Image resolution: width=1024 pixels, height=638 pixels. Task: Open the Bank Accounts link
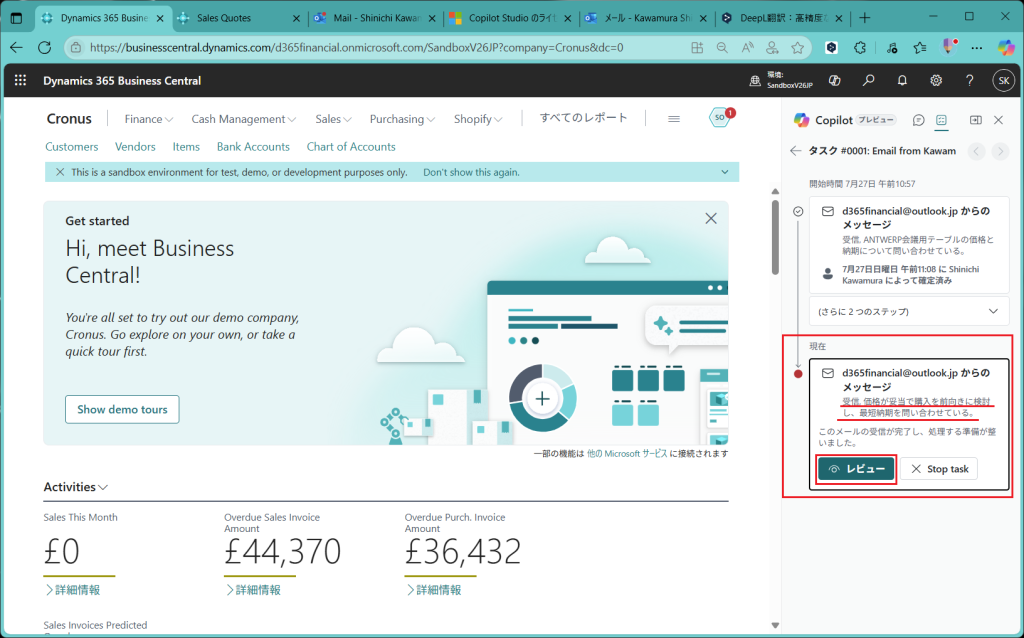[253, 147]
